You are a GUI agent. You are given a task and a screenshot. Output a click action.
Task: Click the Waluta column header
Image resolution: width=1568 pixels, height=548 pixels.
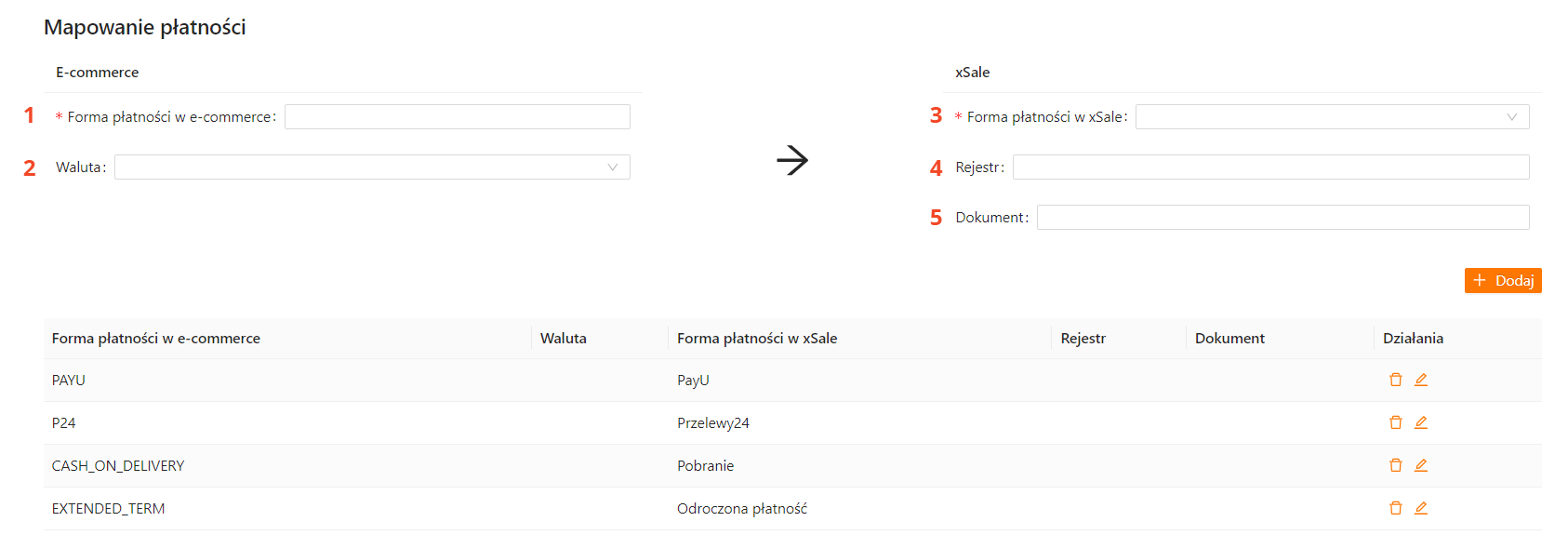(x=564, y=339)
